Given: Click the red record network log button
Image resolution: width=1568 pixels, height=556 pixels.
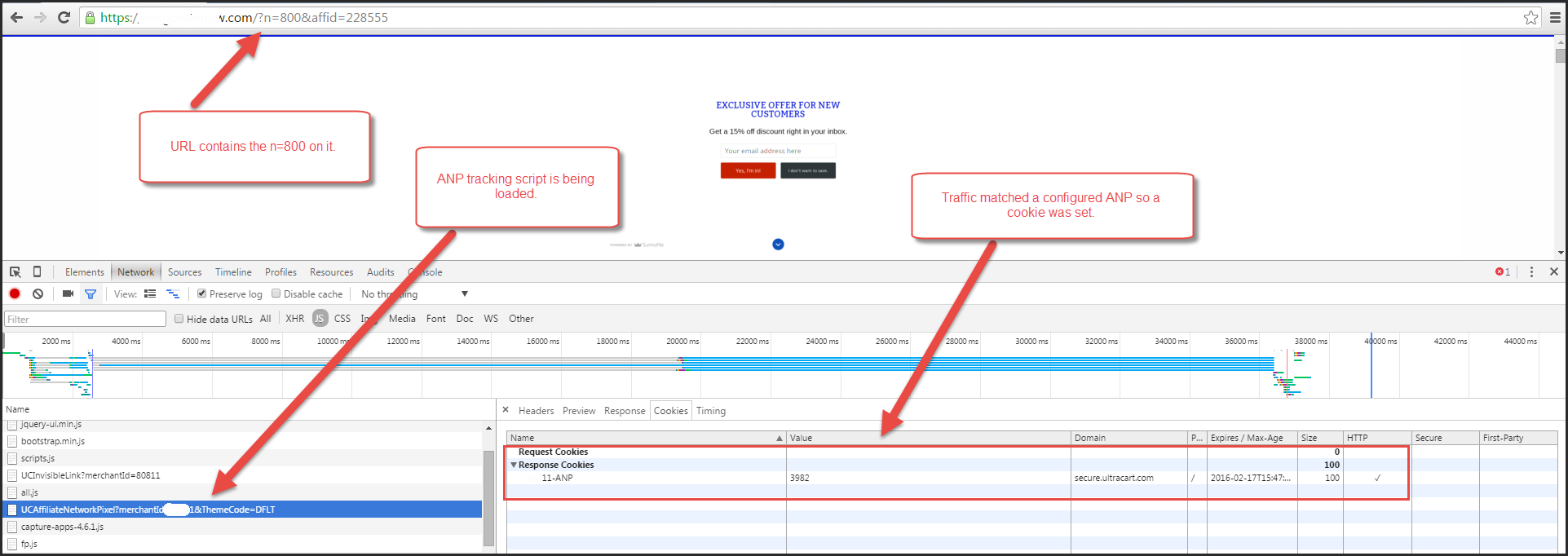Looking at the screenshot, I should click(15, 293).
